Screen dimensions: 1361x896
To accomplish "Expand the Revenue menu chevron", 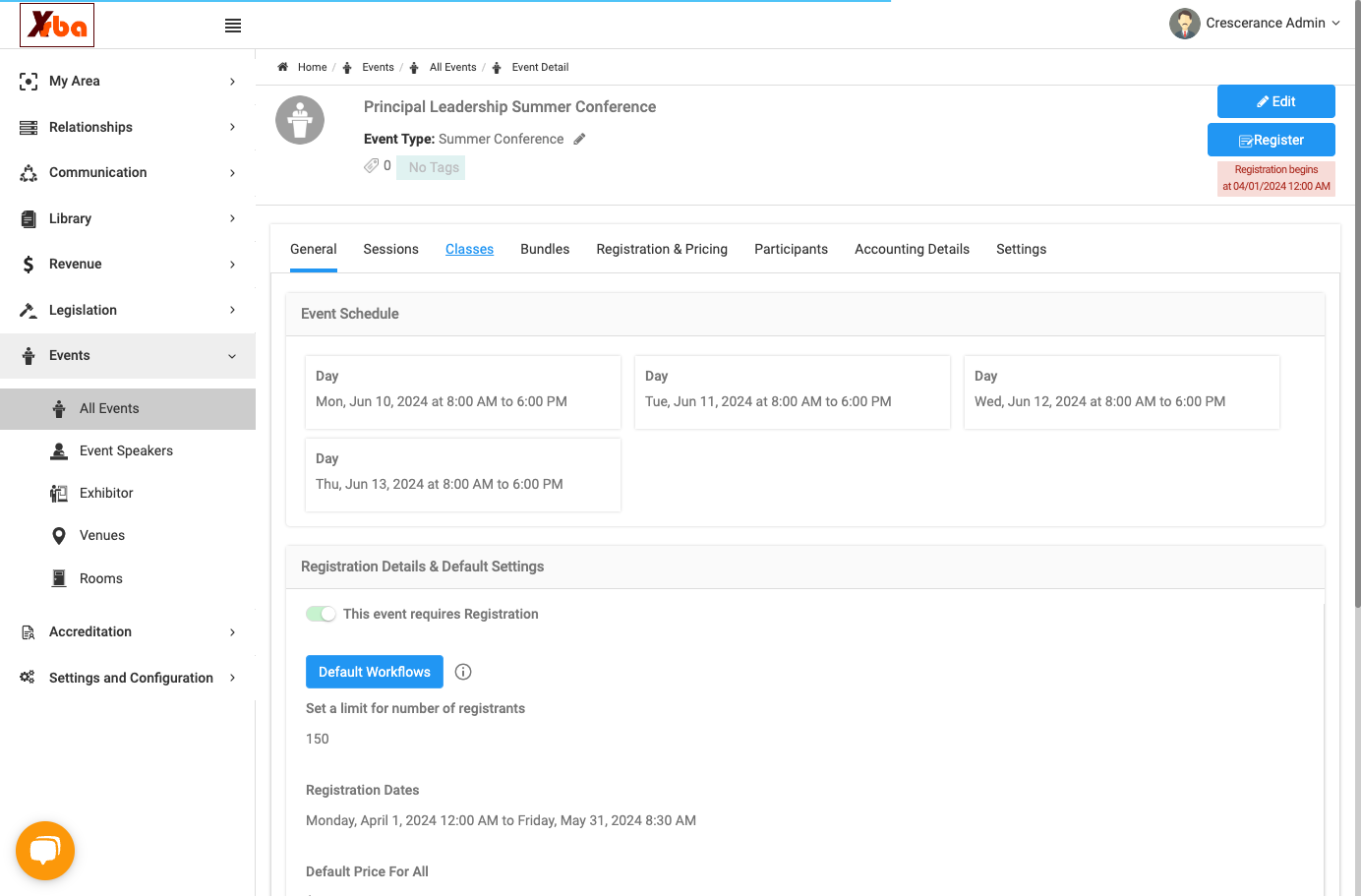I will (232, 265).
